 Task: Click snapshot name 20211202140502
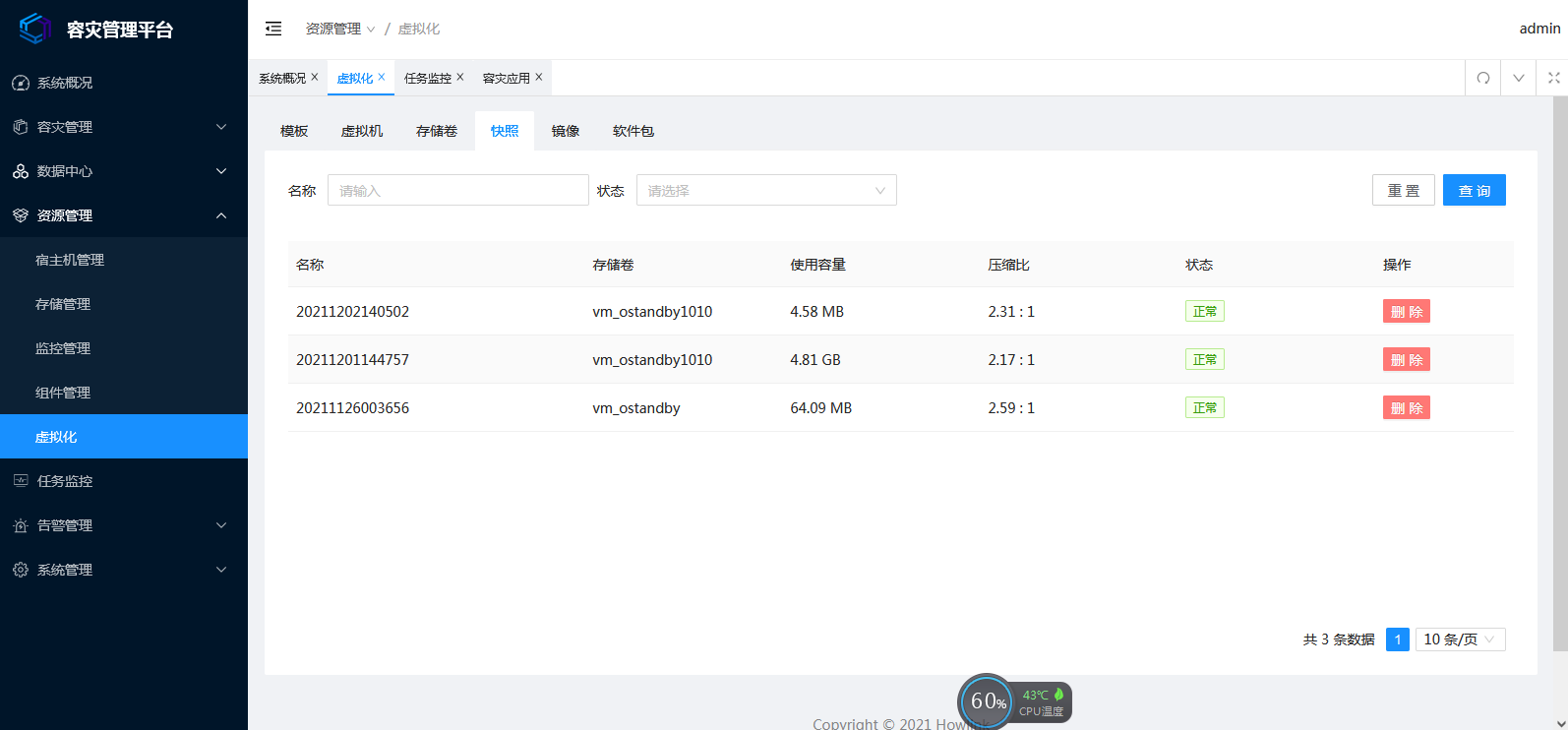(x=352, y=311)
